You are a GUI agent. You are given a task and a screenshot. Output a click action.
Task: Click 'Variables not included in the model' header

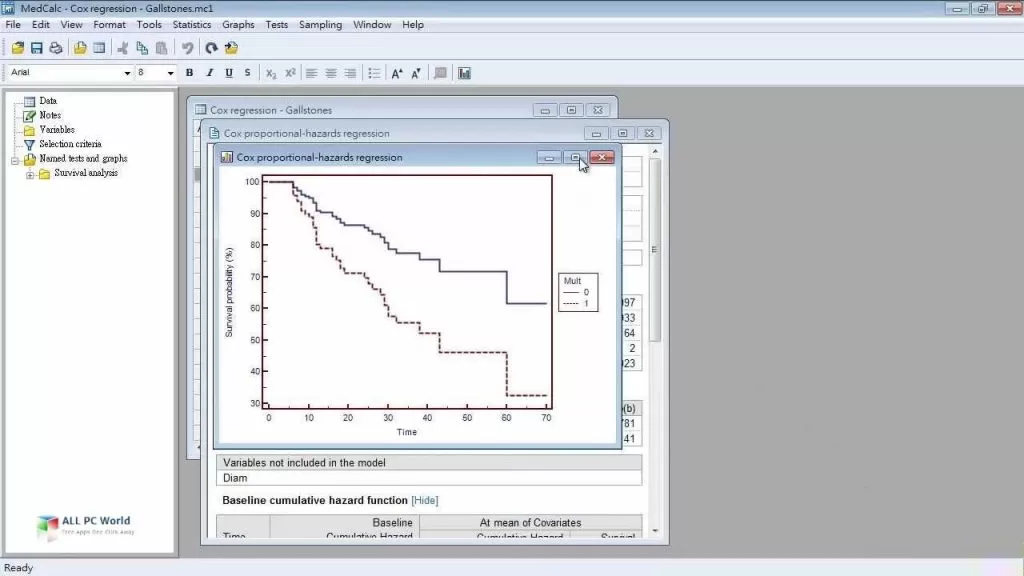click(429, 462)
